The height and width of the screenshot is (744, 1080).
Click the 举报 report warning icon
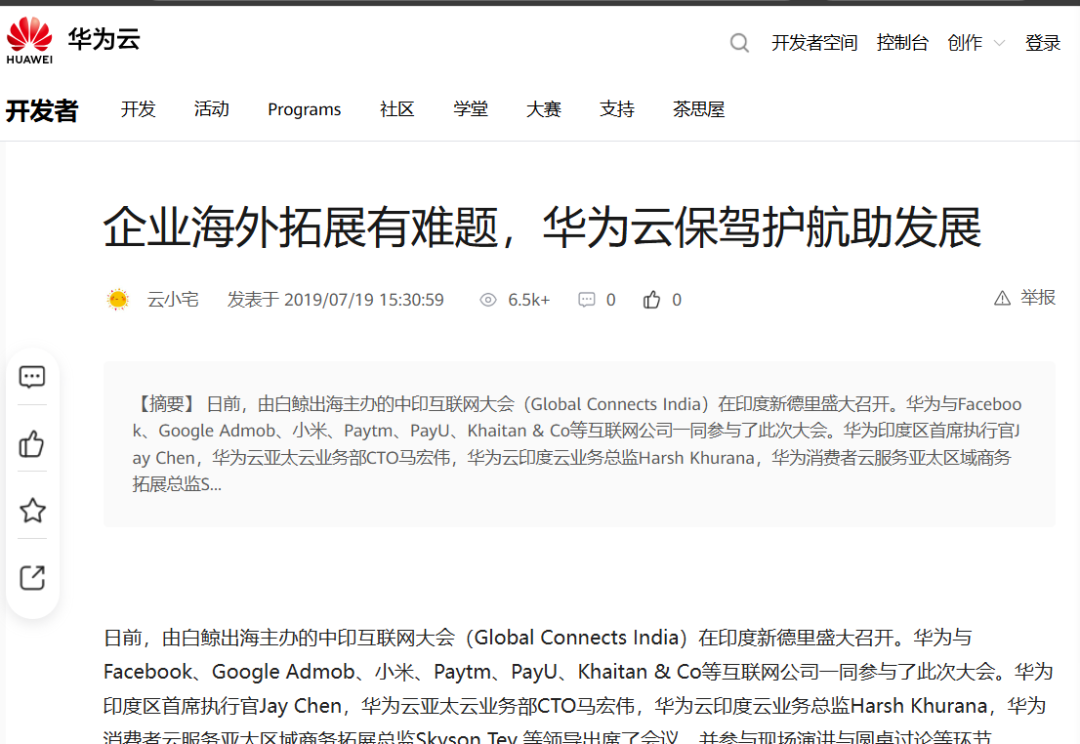click(x=1002, y=298)
